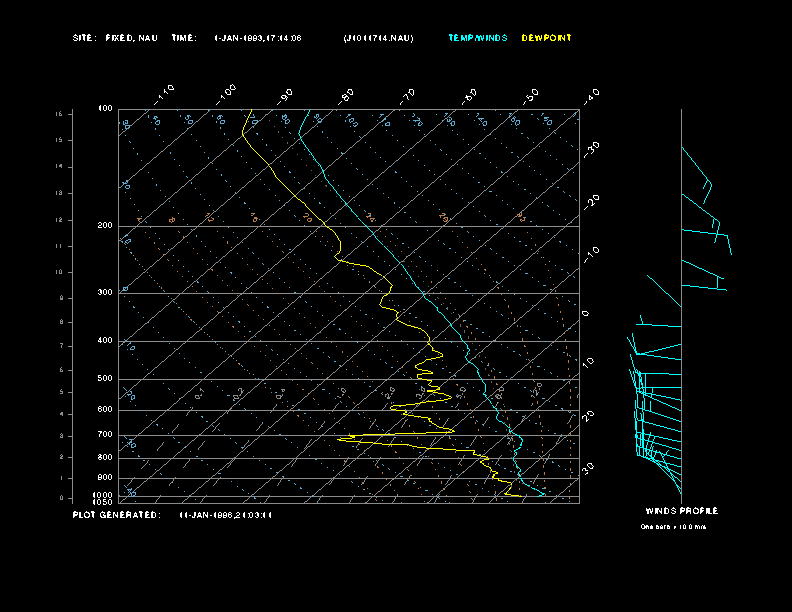Click the dewpoint spike near 700 mb
The height and width of the screenshot is (612, 792).
click(x=345, y=438)
